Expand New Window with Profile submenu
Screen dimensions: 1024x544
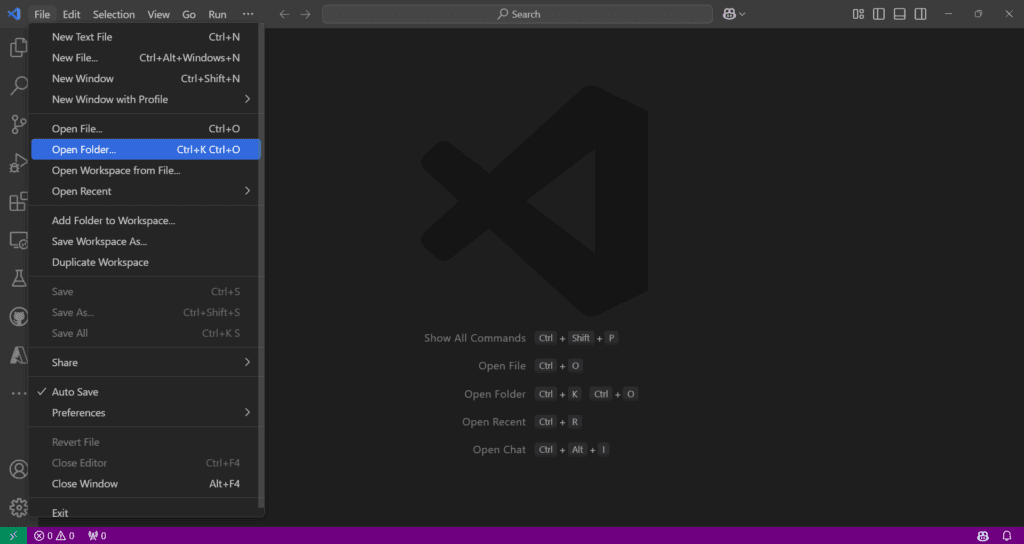pos(146,99)
